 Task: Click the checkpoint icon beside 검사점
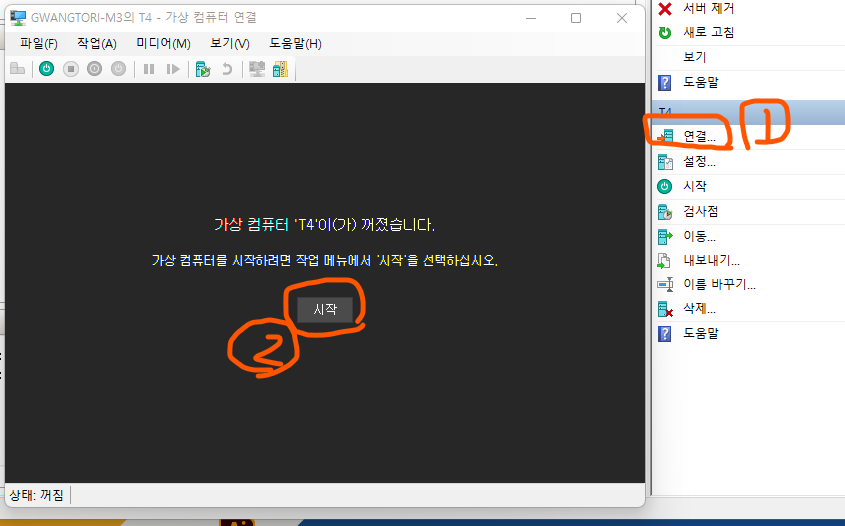tap(665, 212)
